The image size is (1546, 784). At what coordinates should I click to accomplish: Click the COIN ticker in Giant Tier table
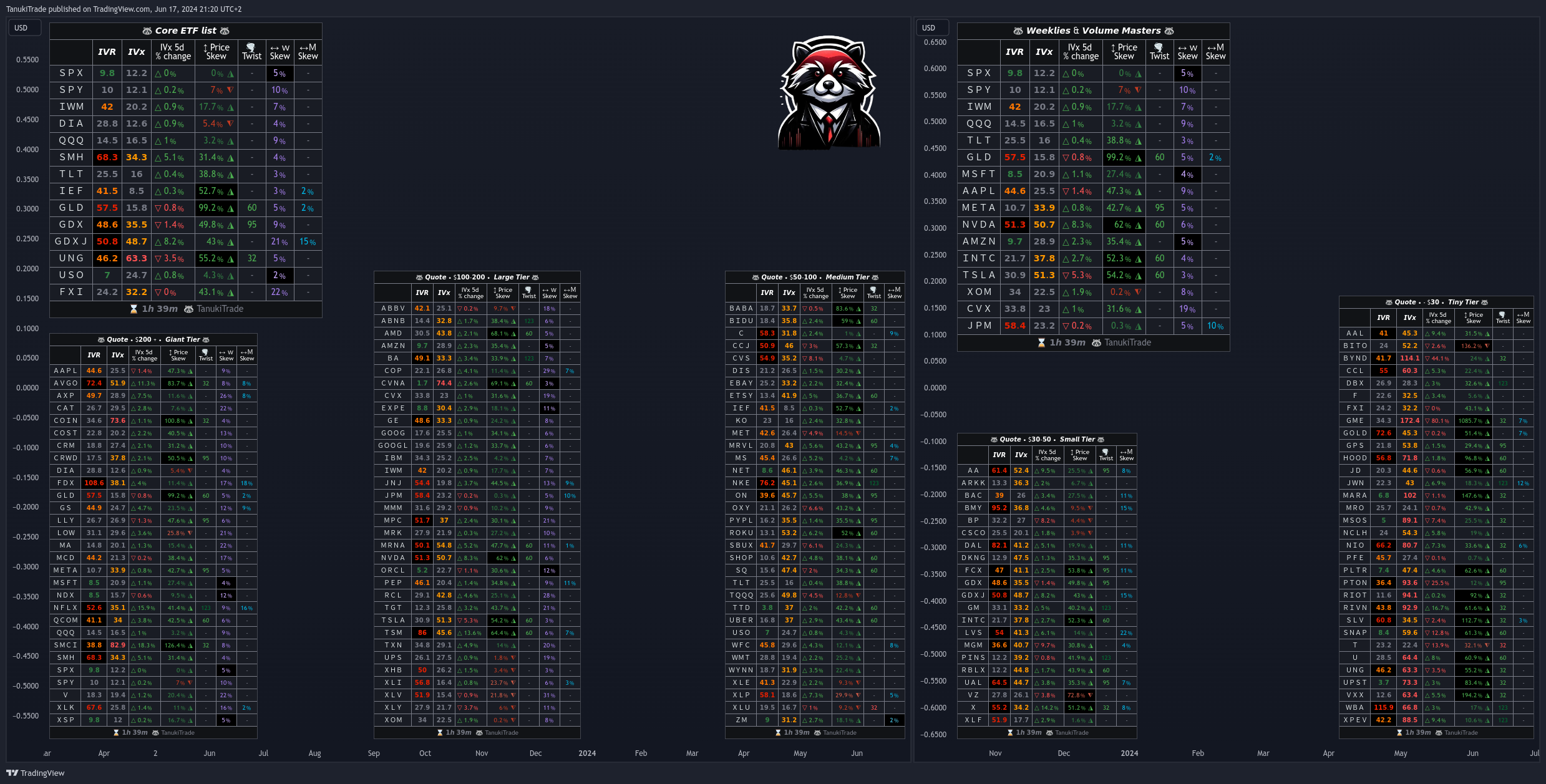(x=66, y=420)
